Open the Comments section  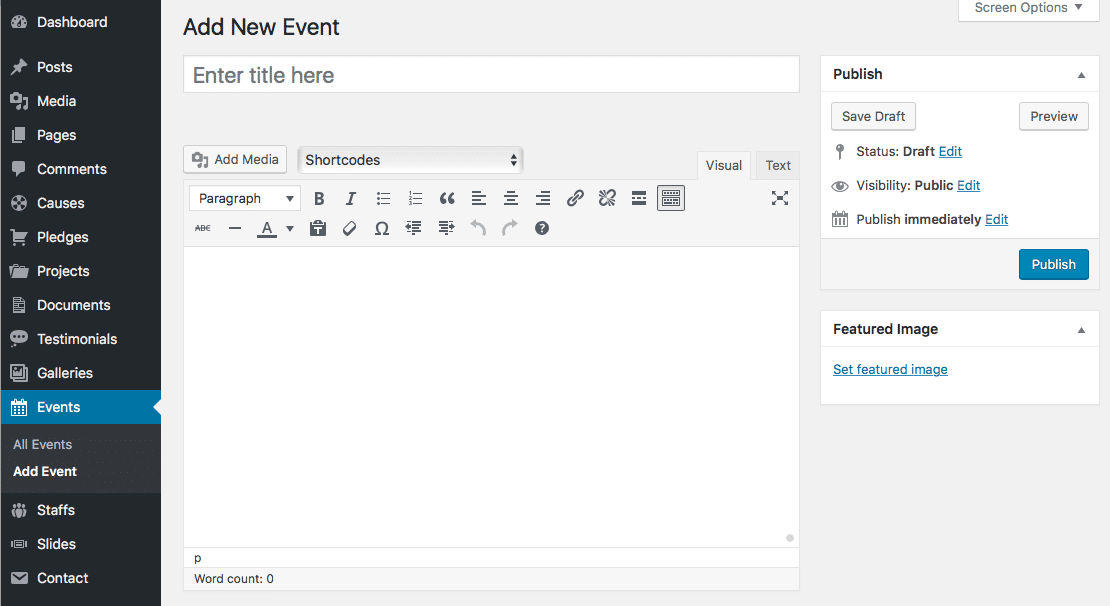tap(81, 169)
